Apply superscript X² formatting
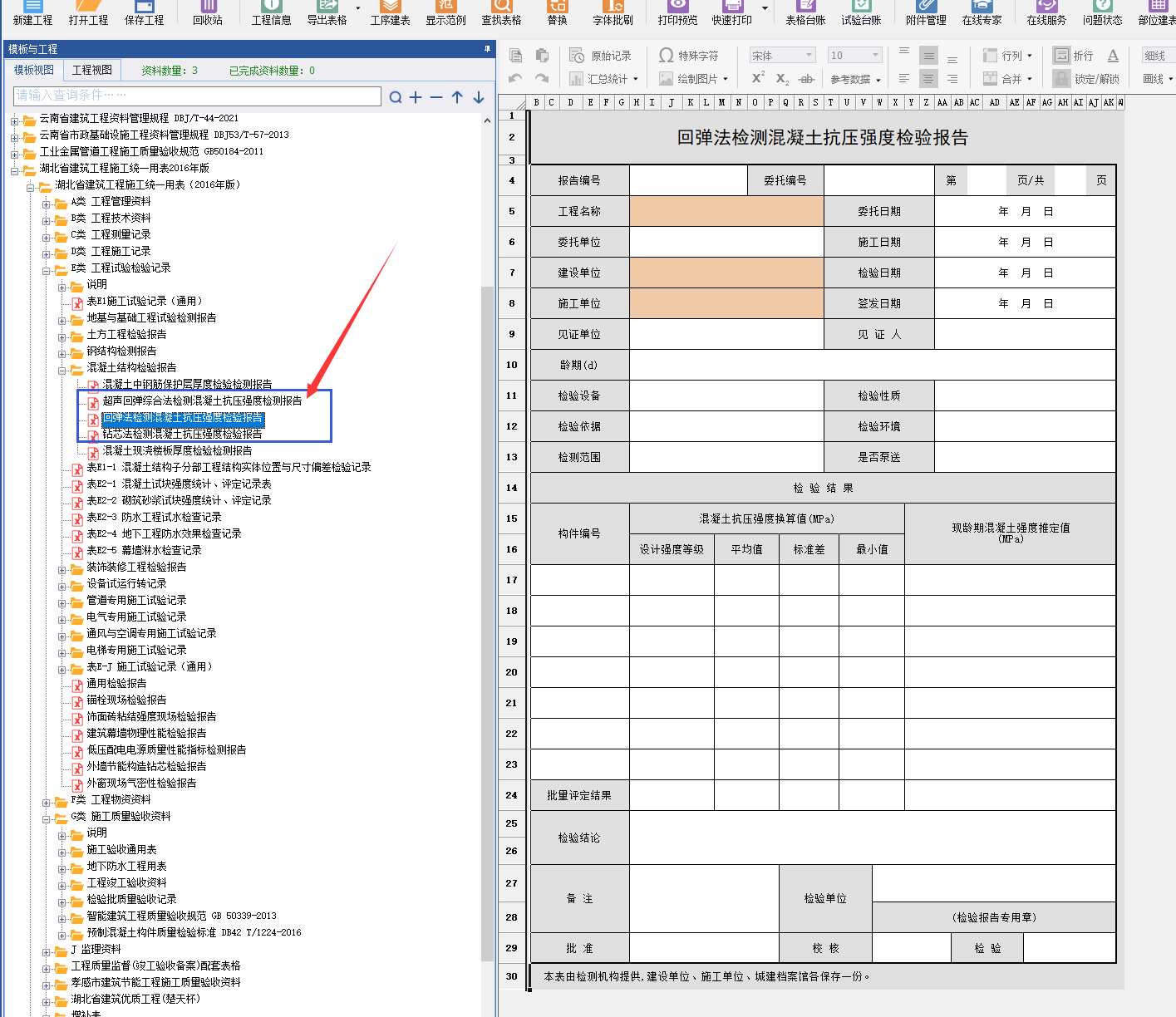1176x1017 pixels. pos(758,78)
